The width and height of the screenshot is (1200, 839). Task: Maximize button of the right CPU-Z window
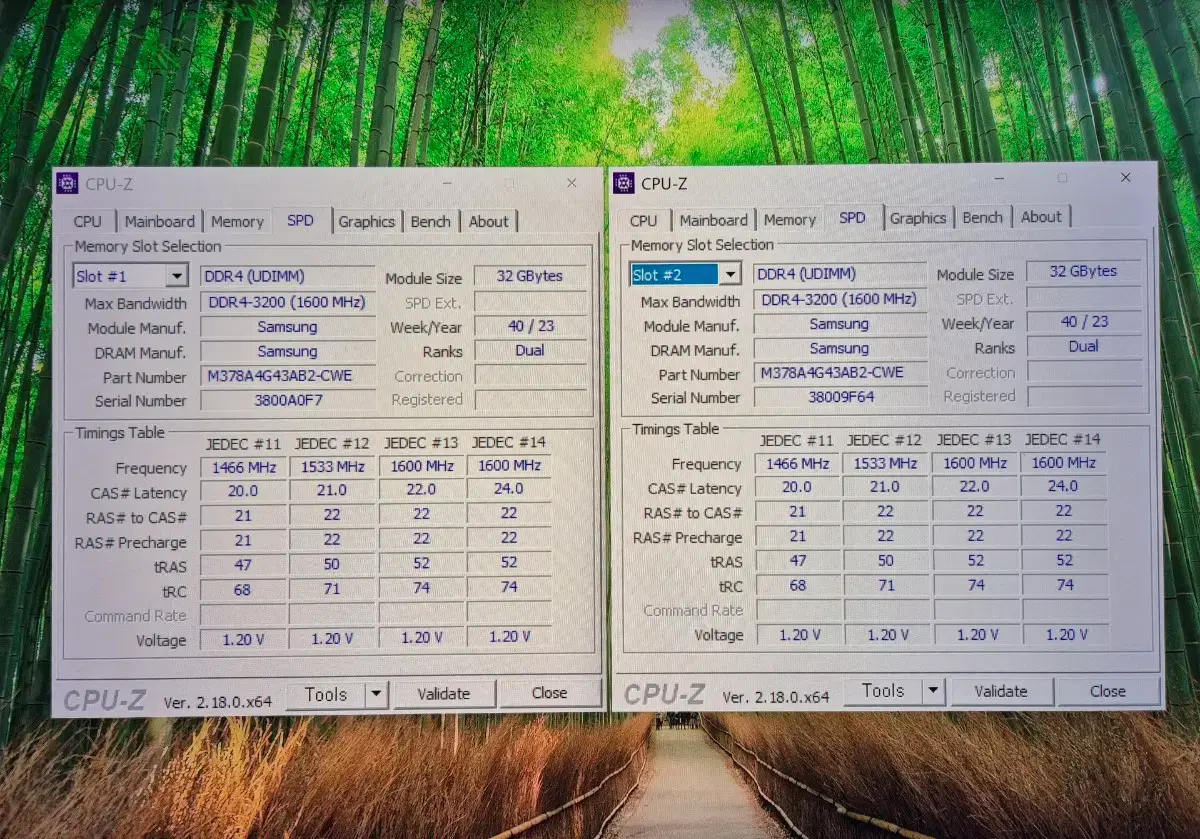tap(1062, 179)
